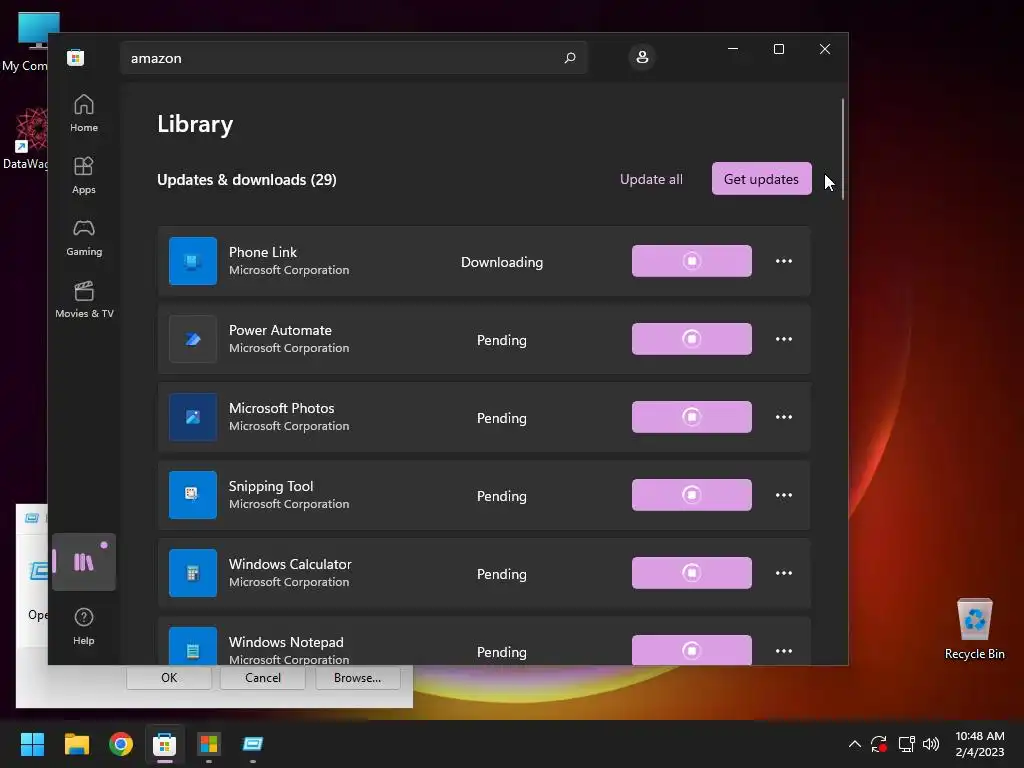This screenshot has width=1024, height=768.
Task: Open more options for Windows Notepad
Action: [x=784, y=651]
